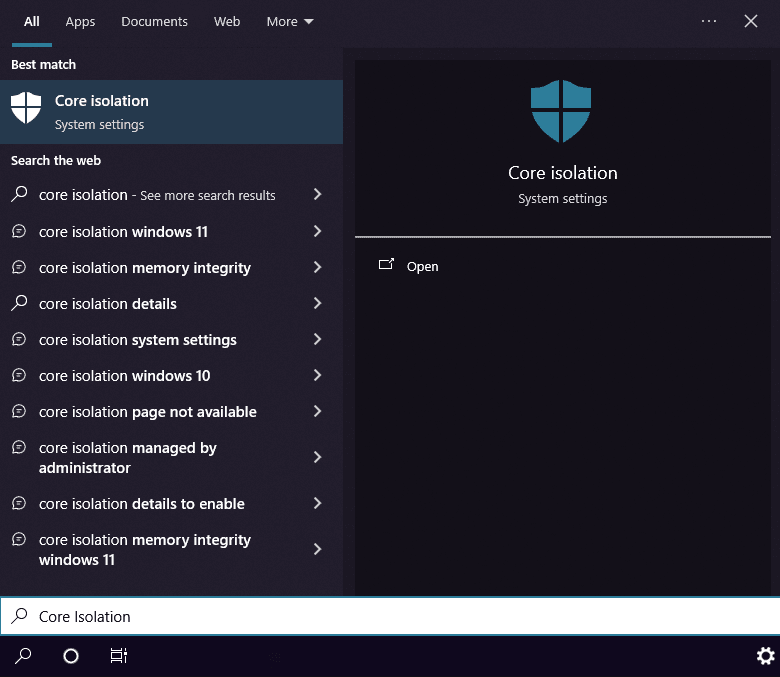
Task: Select the Documents tab
Action: click(154, 22)
